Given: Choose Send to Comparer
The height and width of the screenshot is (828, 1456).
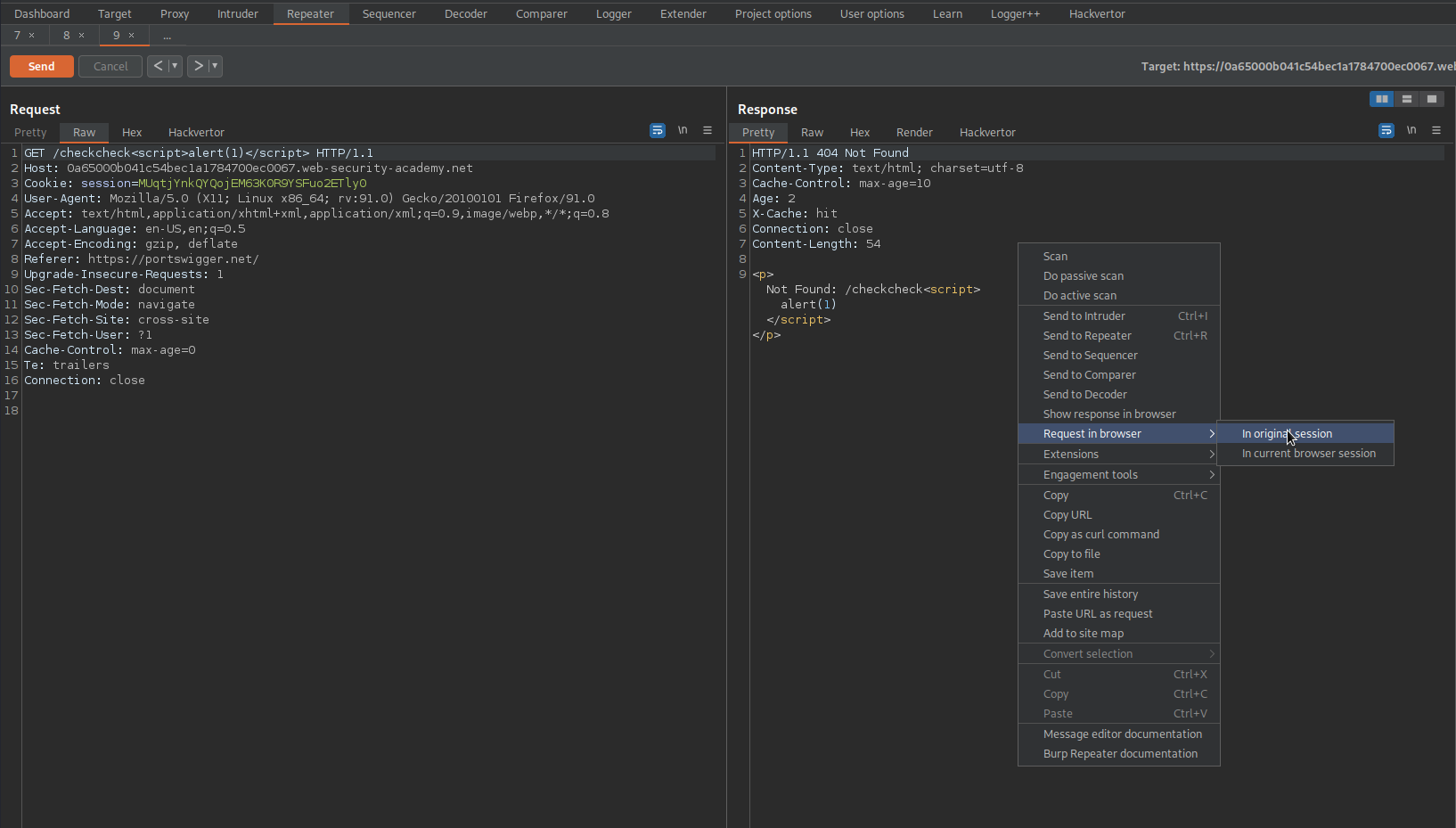Looking at the screenshot, I should pyautogui.click(x=1119, y=375).
